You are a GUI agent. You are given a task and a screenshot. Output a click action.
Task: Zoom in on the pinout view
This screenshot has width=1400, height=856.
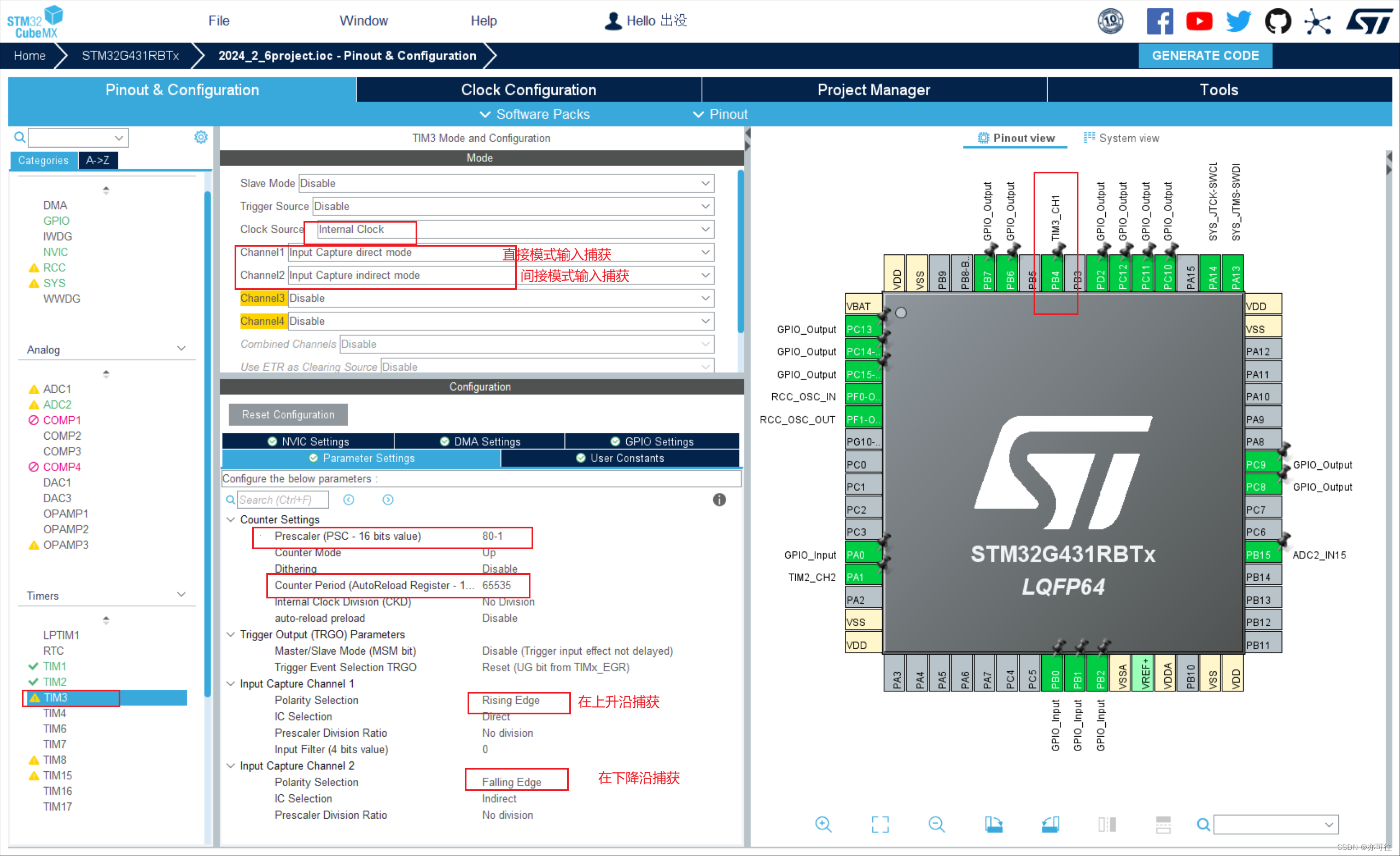click(x=823, y=824)
